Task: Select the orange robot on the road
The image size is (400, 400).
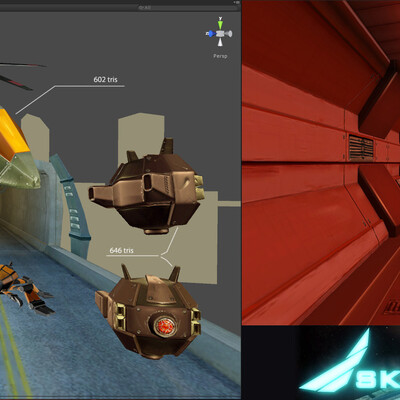Action: tap(25, 288)
